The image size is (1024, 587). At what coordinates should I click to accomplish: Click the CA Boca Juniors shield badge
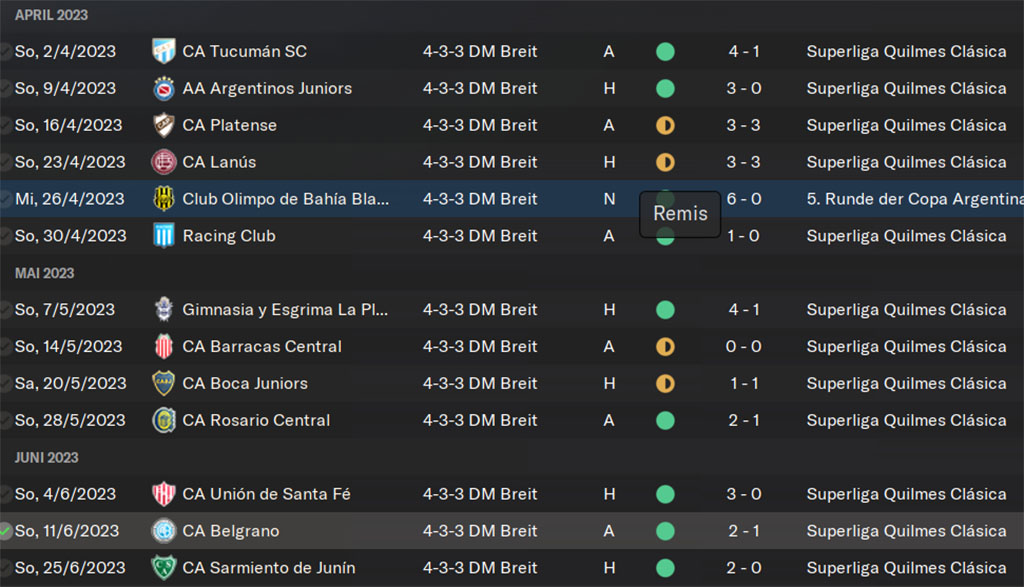[163, 383]
